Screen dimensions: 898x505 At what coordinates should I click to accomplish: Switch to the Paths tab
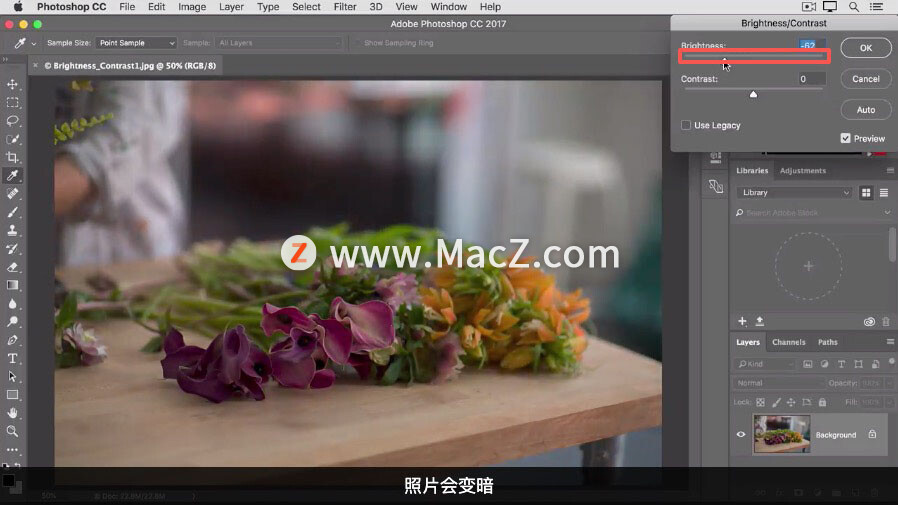click(828, 342)
